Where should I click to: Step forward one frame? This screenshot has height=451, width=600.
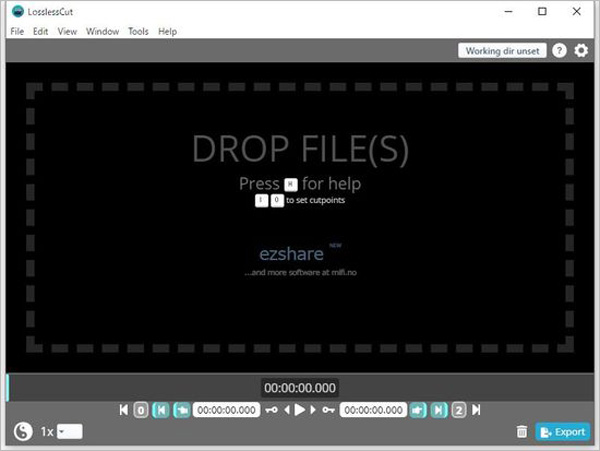(x=313, y=410)
